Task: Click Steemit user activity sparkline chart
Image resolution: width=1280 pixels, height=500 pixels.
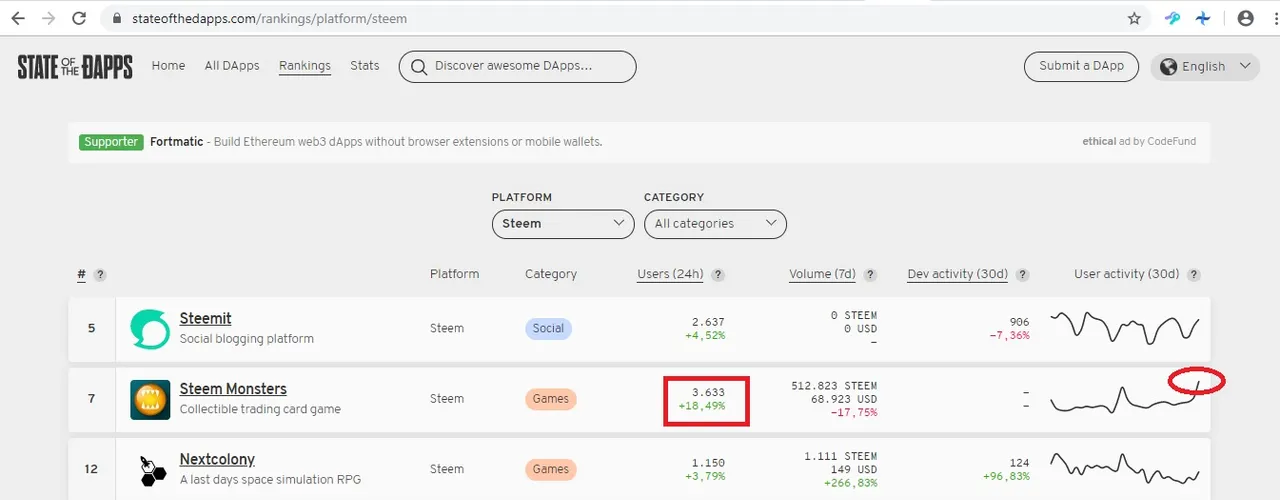Action: [1124, 327]
